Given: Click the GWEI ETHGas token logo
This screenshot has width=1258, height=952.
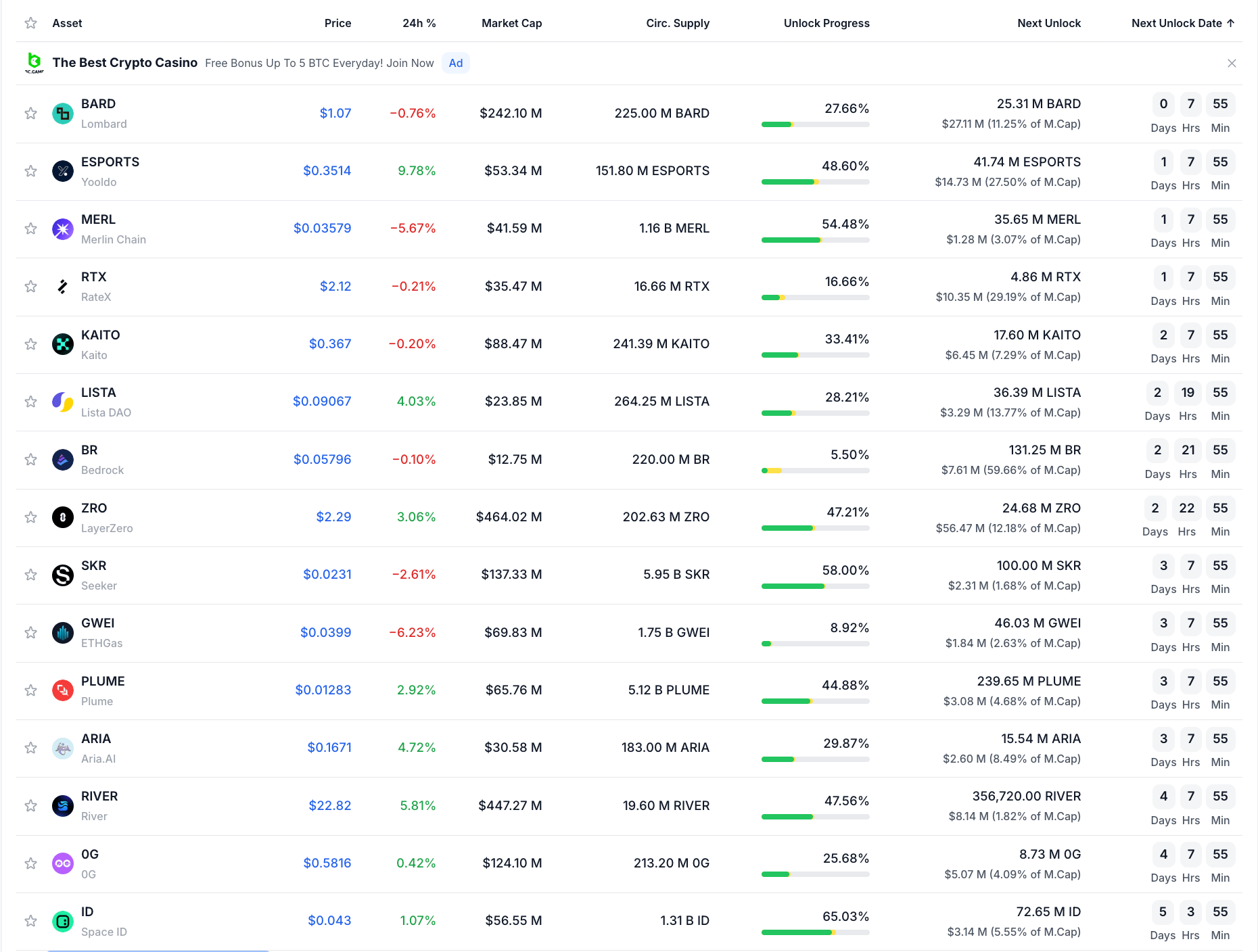Looking at the screenshot, I should (63, 633).
